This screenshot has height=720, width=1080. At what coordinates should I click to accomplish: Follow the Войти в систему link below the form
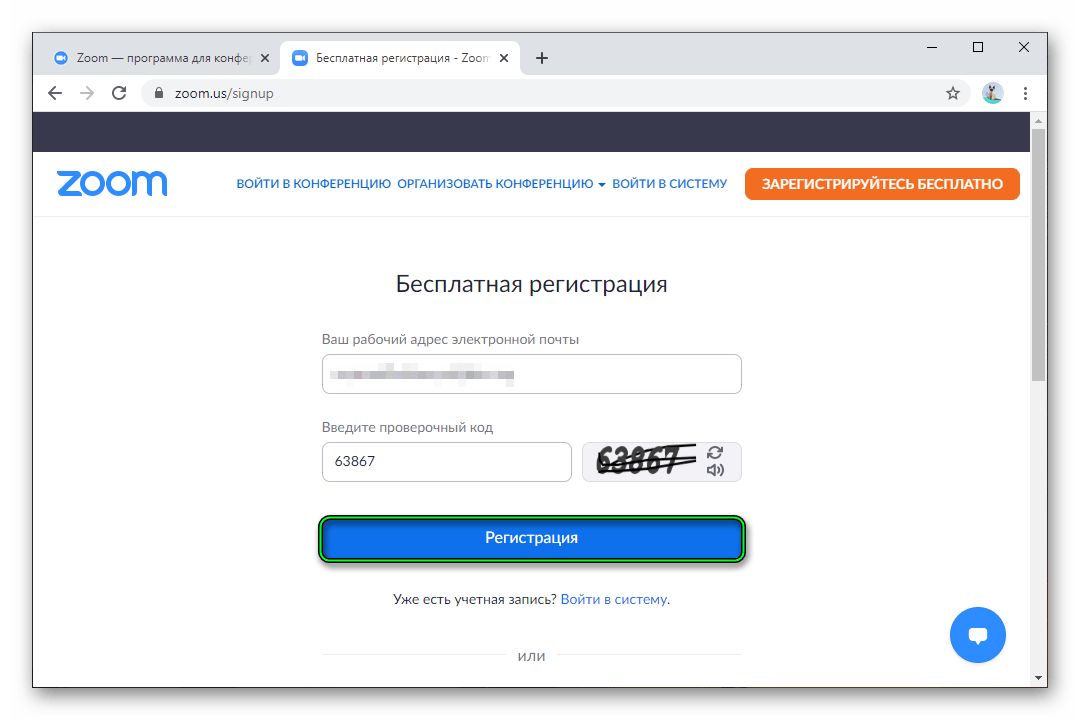pos(614,599)
